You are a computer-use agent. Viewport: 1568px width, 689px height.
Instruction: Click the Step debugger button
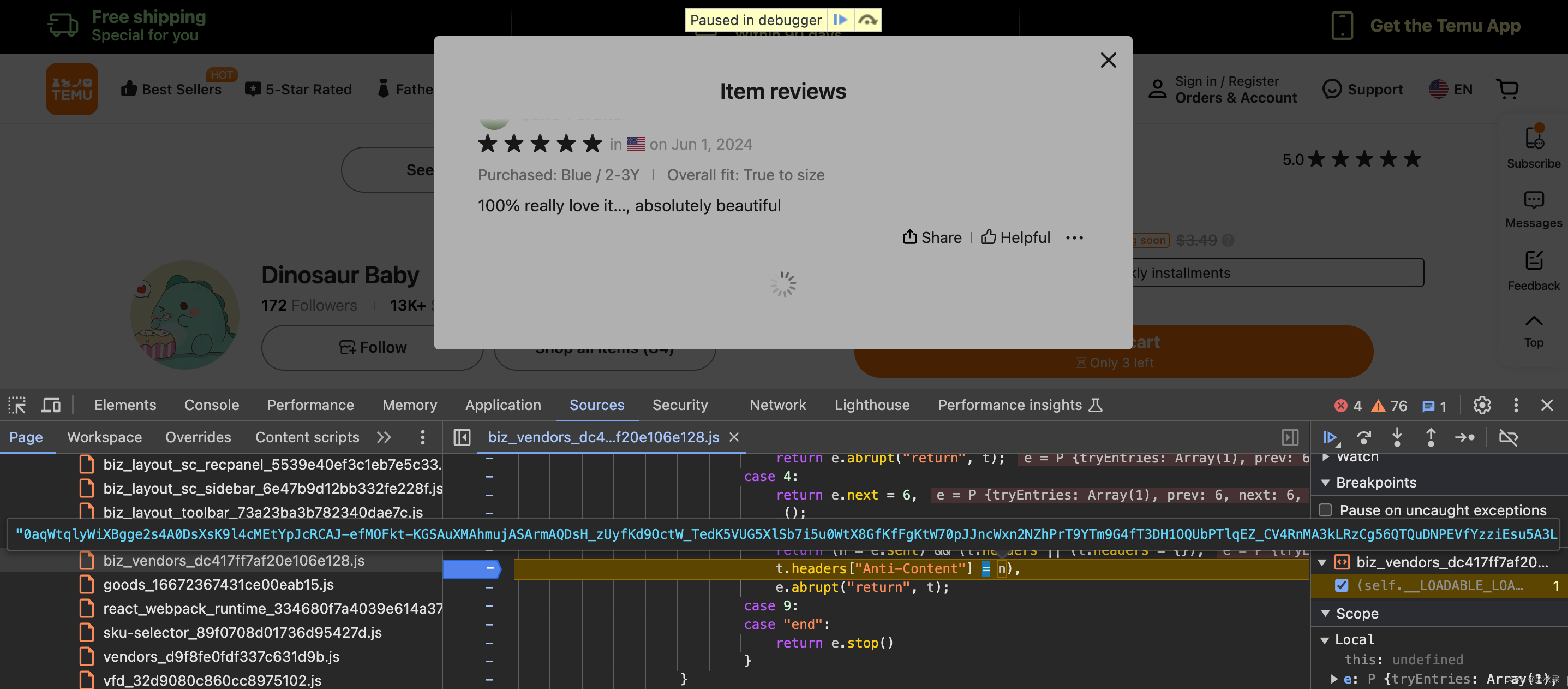point(1464,437)
